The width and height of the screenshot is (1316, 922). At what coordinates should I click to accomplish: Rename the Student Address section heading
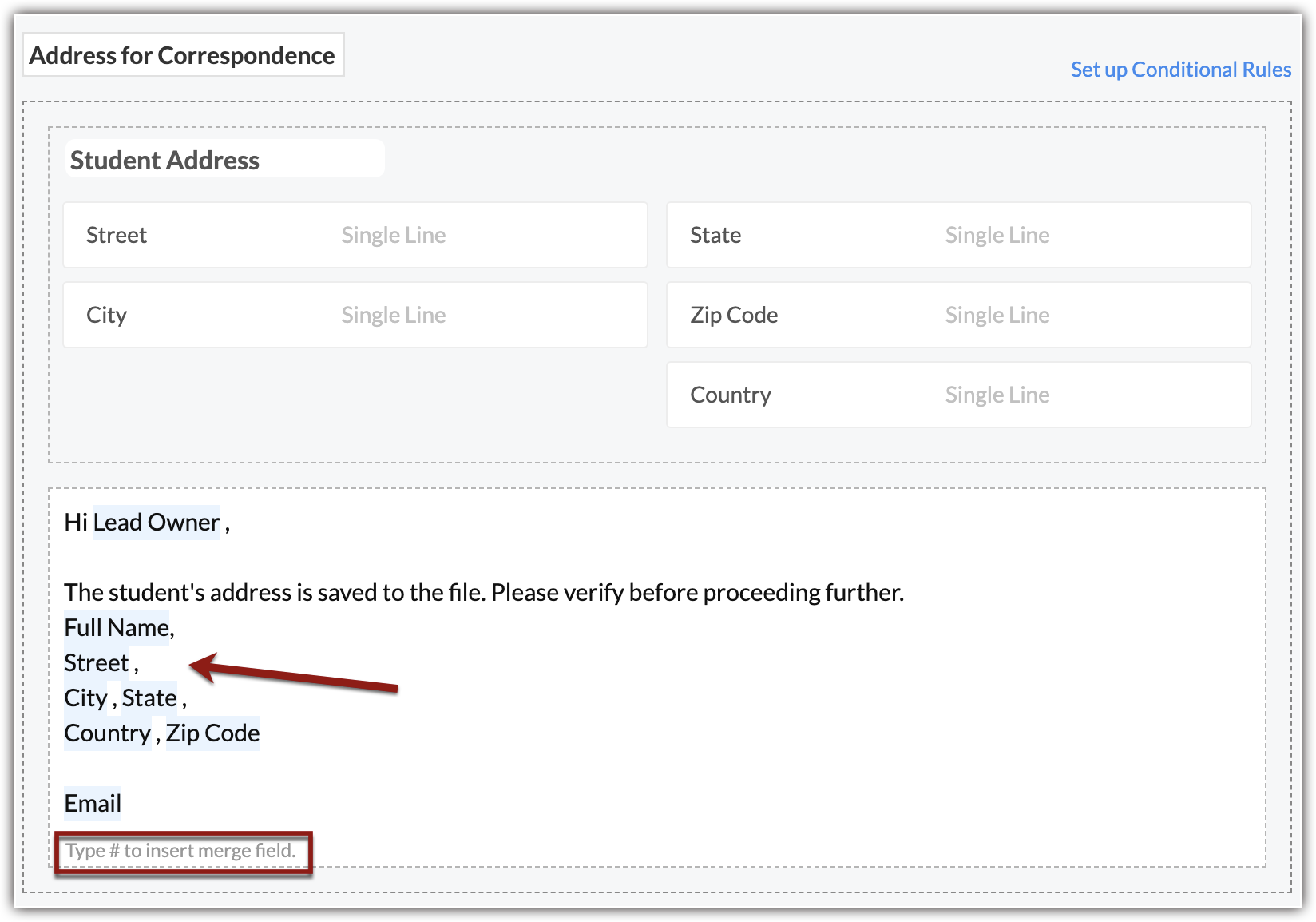pyautogui.click(x=165, y=160)
